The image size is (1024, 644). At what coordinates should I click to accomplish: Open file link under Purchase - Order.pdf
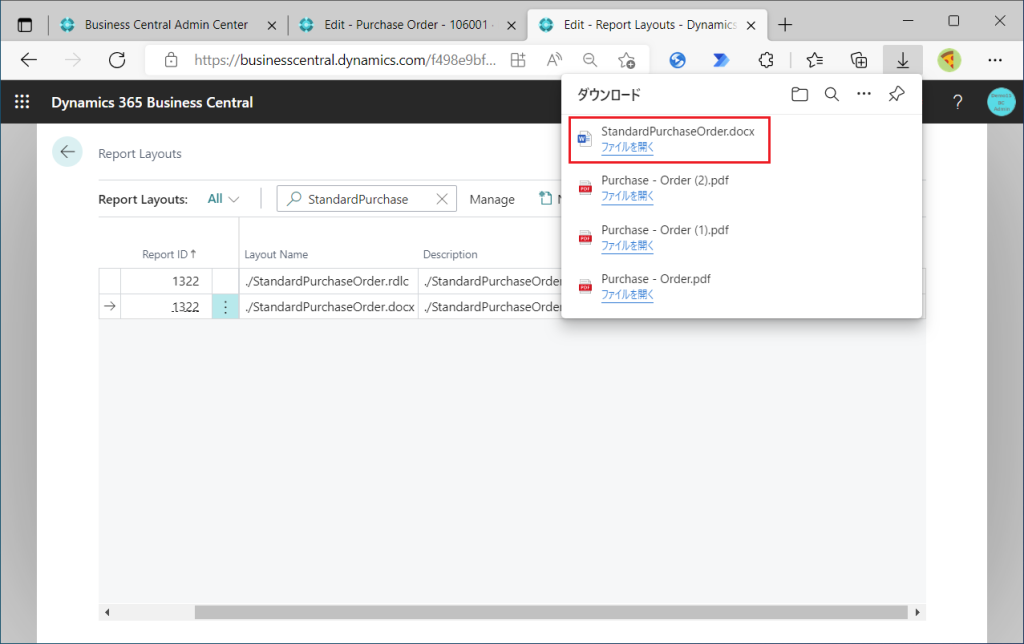pos(627,295)
